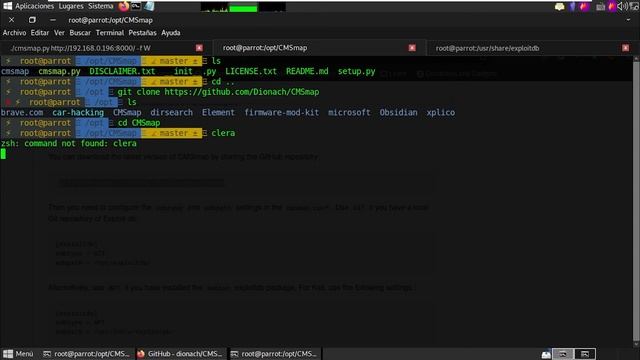
Task: Click the system monitor graph applet
Action: coord(243,7)
